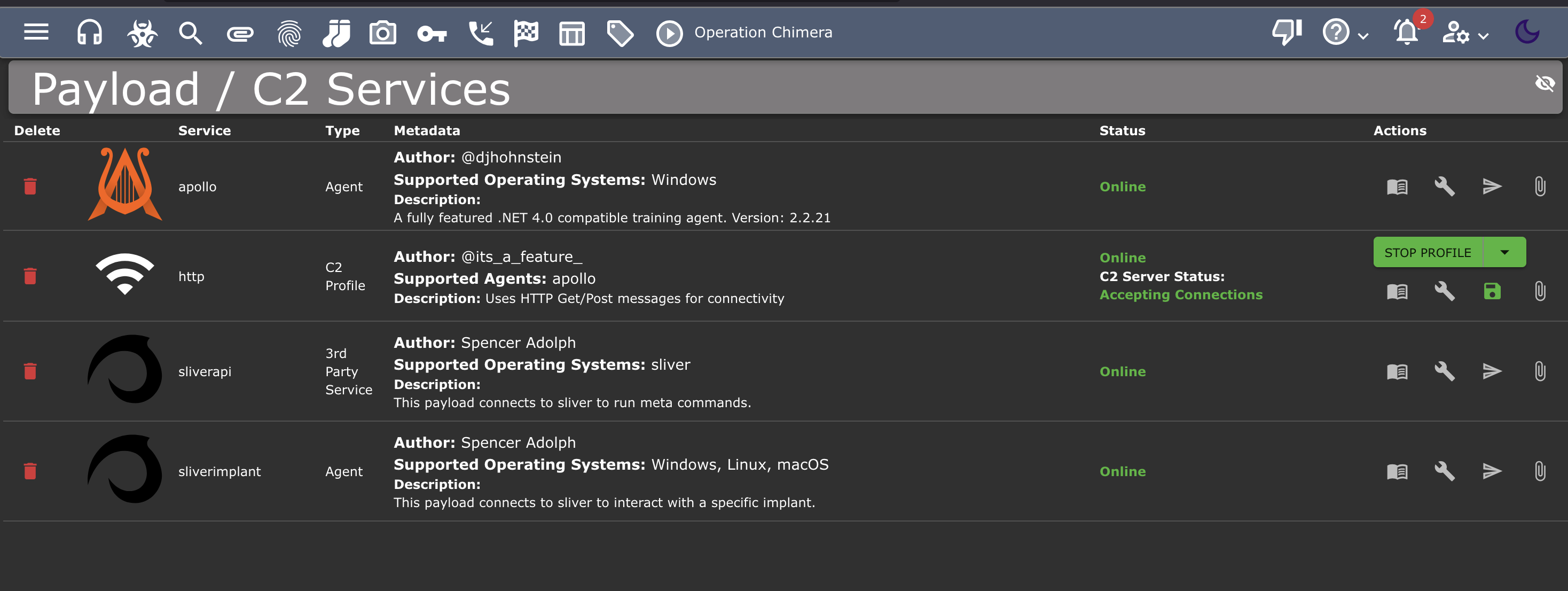
Task: Click Operation Chimera operation name
Action: tap(763, 32)
